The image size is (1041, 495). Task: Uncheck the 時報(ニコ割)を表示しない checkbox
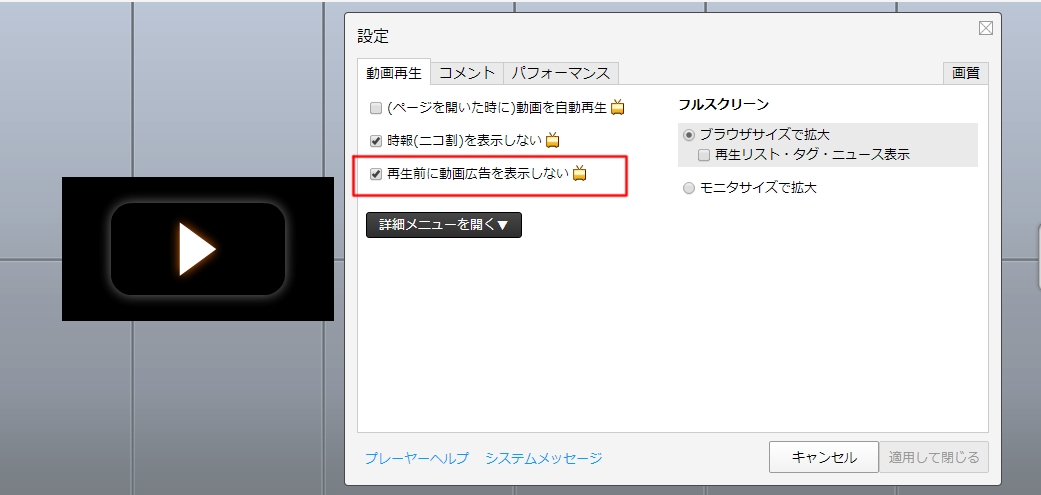376,140
